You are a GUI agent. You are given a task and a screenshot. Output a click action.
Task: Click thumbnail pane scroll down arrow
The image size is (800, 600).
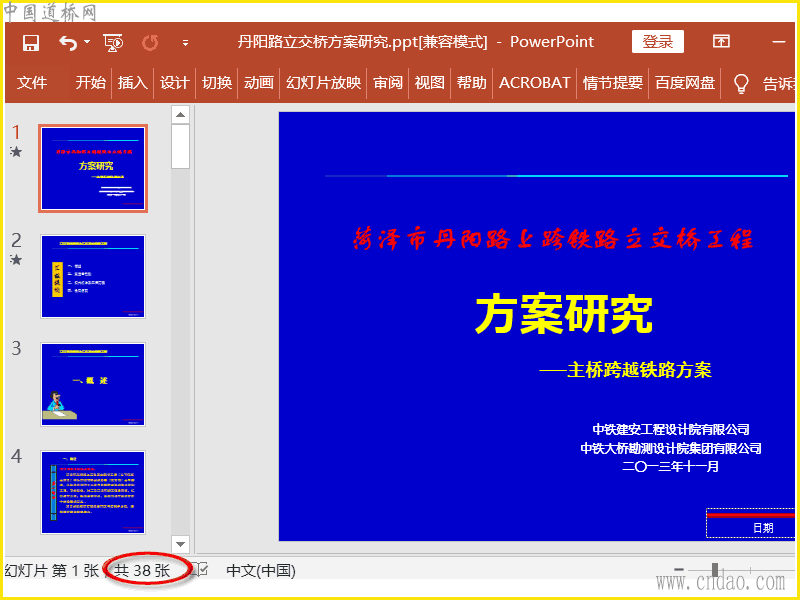click(x=180, y=543)
